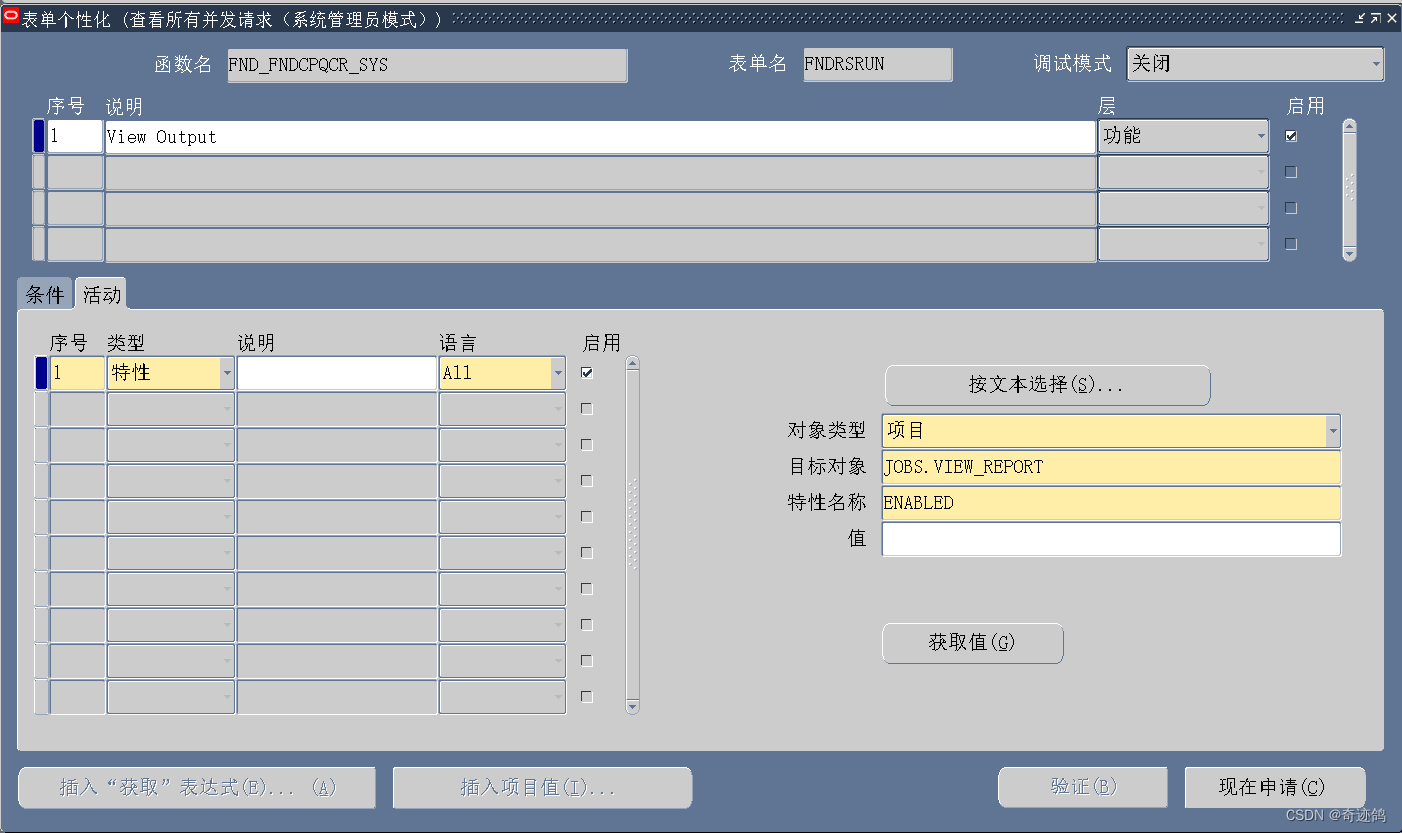Click the 现在申请 button
Viewport: 1402px width, 833px height.
click(x=1275, y=787)
